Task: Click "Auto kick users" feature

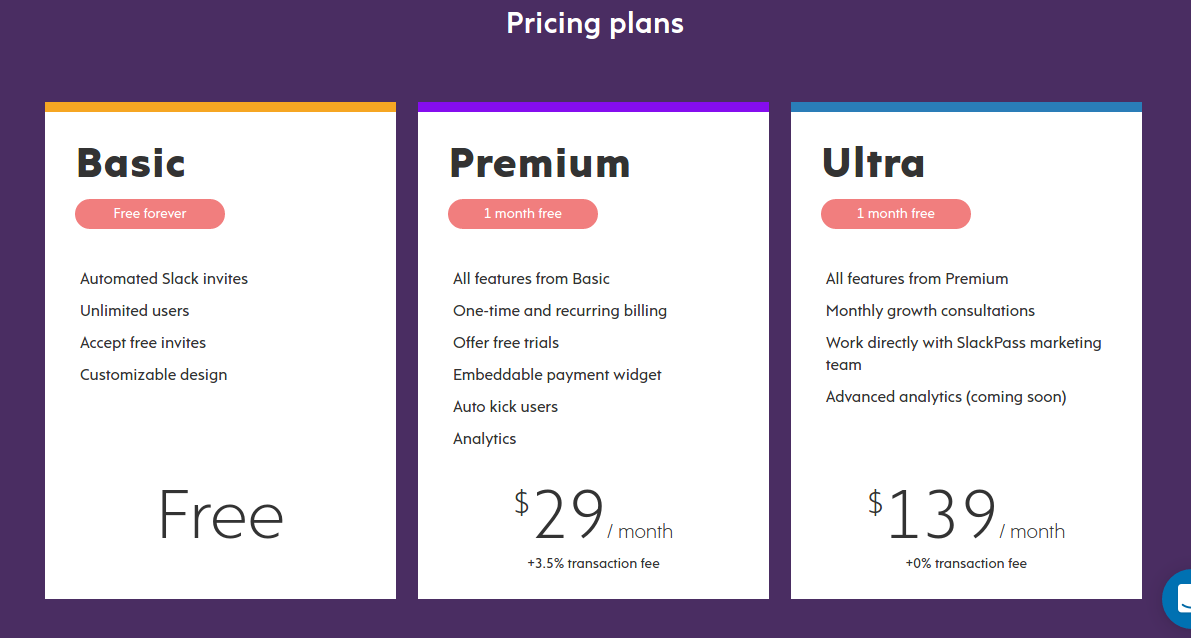Action: pos(505,407)
